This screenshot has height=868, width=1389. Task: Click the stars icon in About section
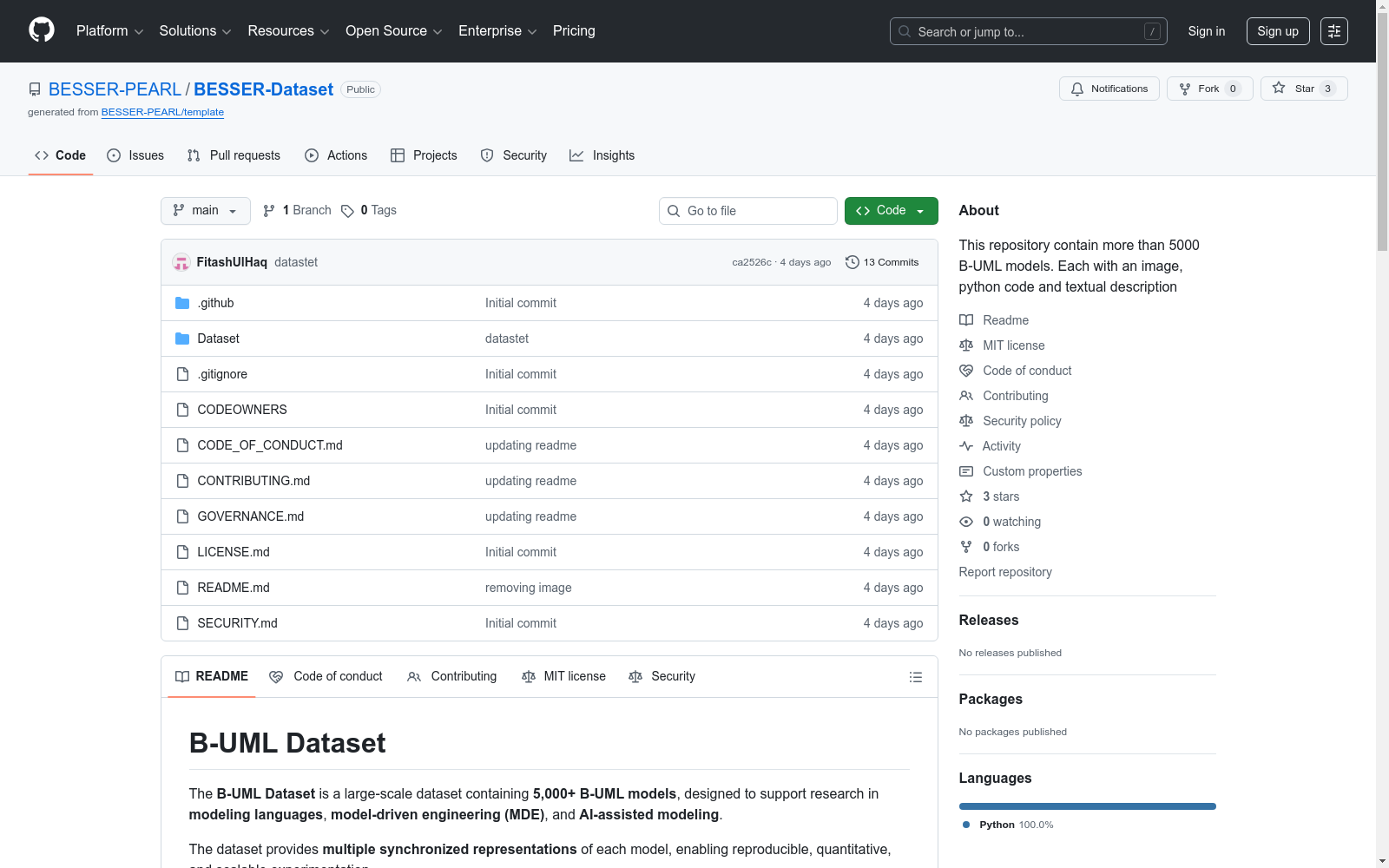[x=966, y=496]
